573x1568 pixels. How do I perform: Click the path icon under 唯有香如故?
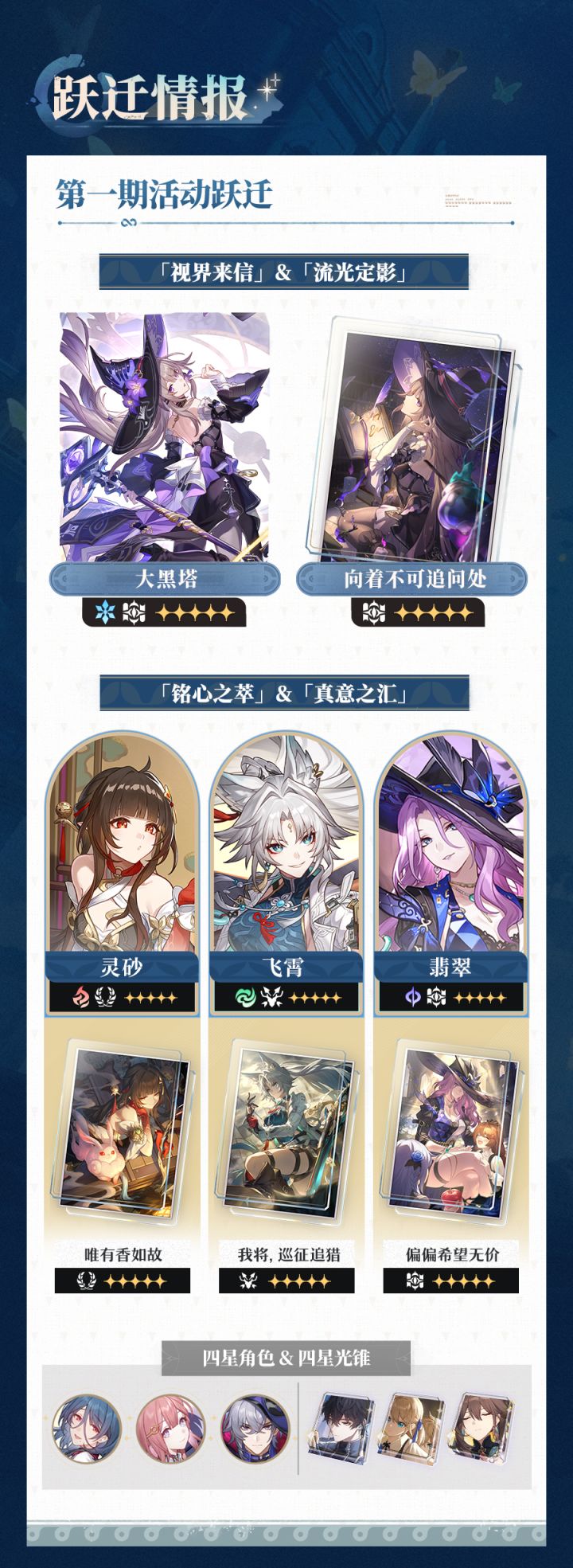tap(87, 1281)
